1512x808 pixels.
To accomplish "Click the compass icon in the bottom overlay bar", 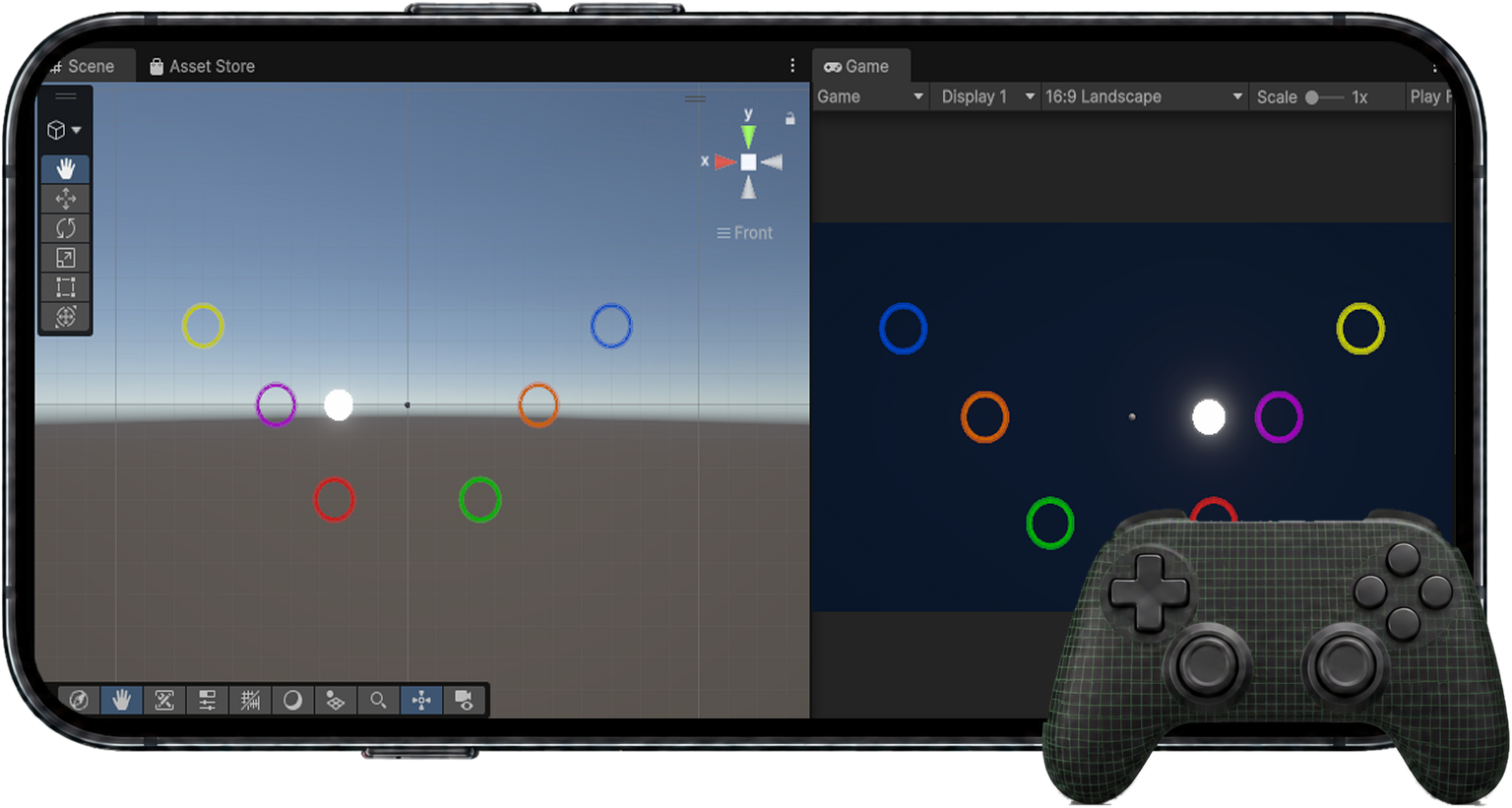I will 79,700.
